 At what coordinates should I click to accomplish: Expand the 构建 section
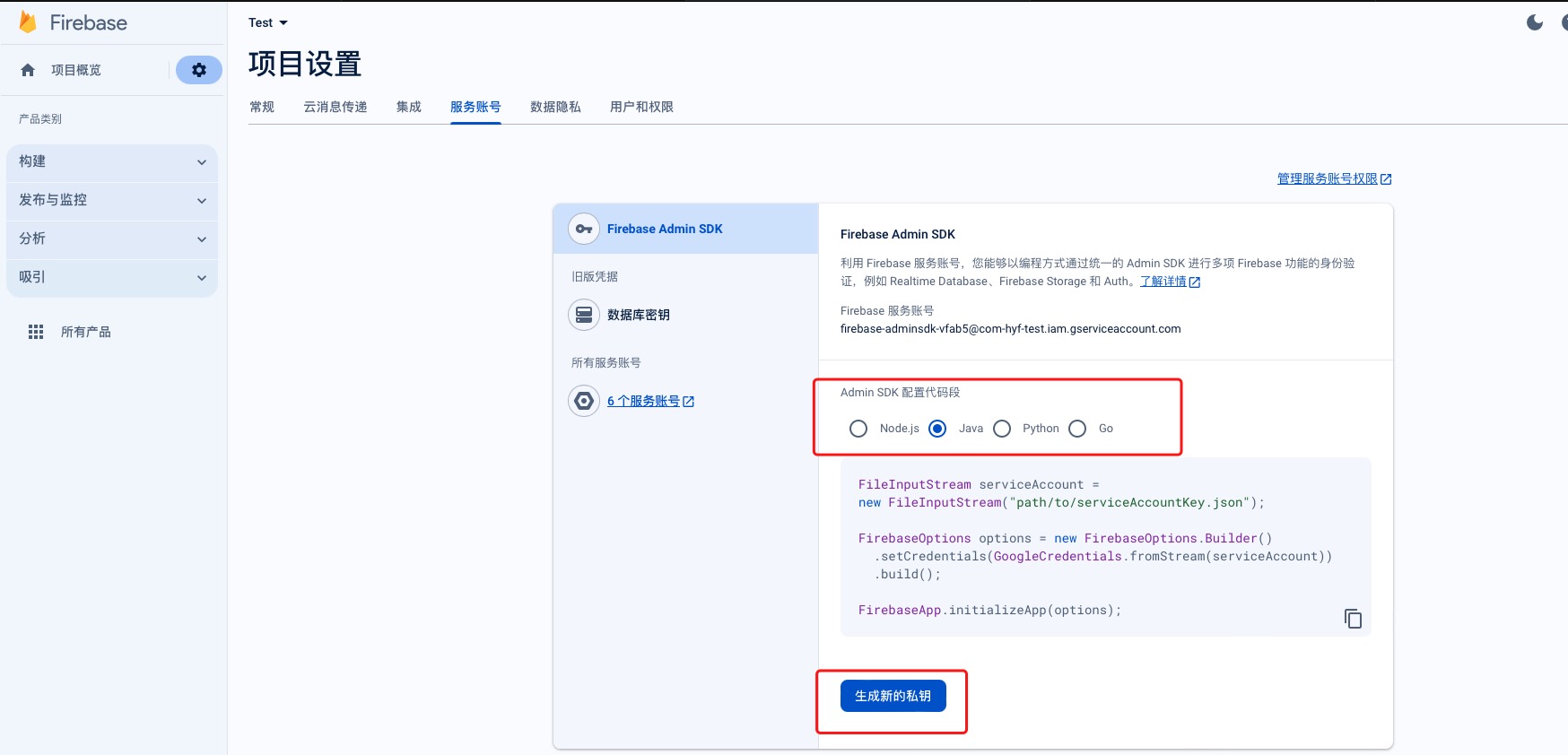point(112,161)
